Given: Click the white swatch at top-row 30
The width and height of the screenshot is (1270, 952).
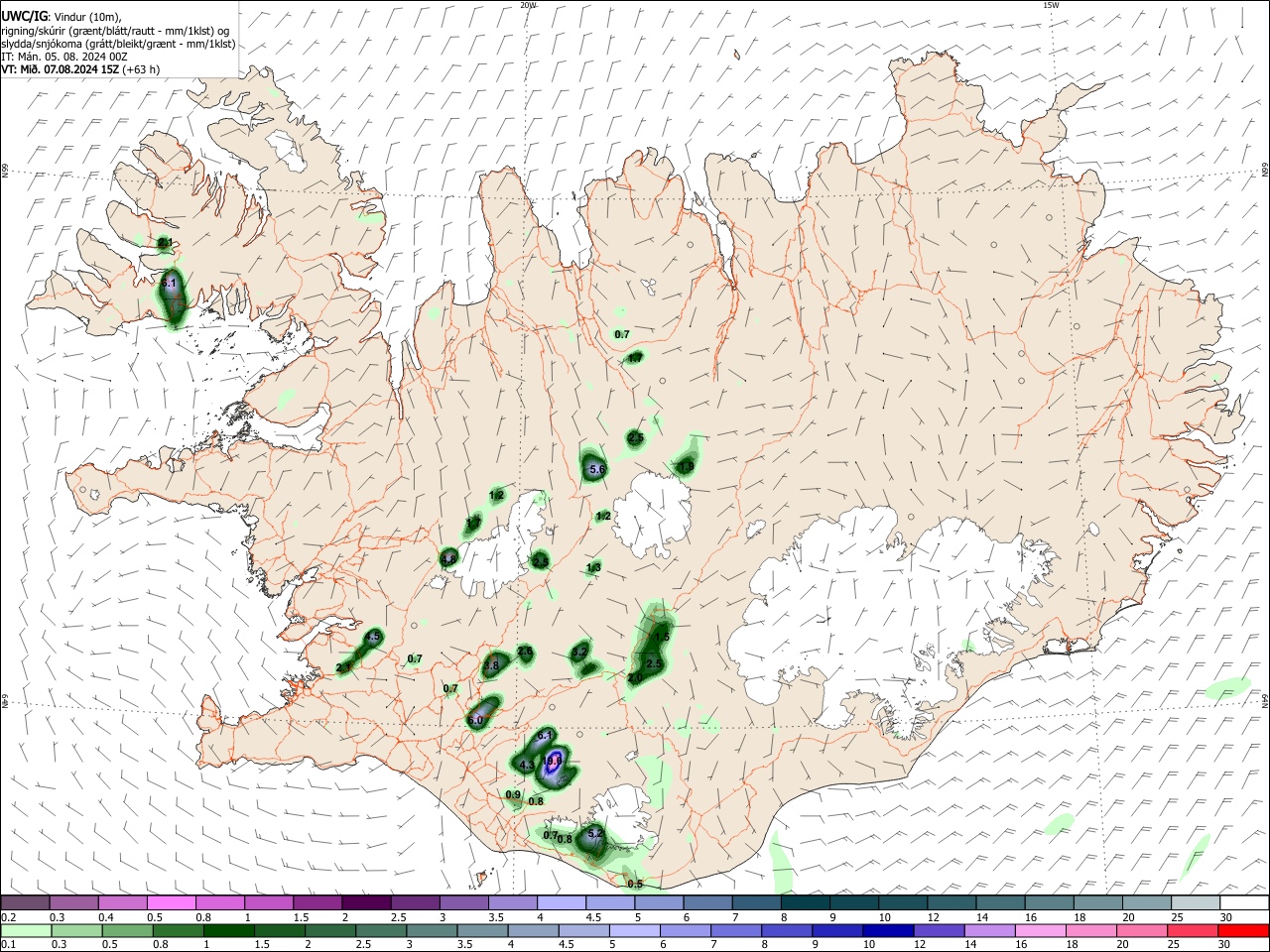Looking at the screenshot, I should tap(1245, 902).
